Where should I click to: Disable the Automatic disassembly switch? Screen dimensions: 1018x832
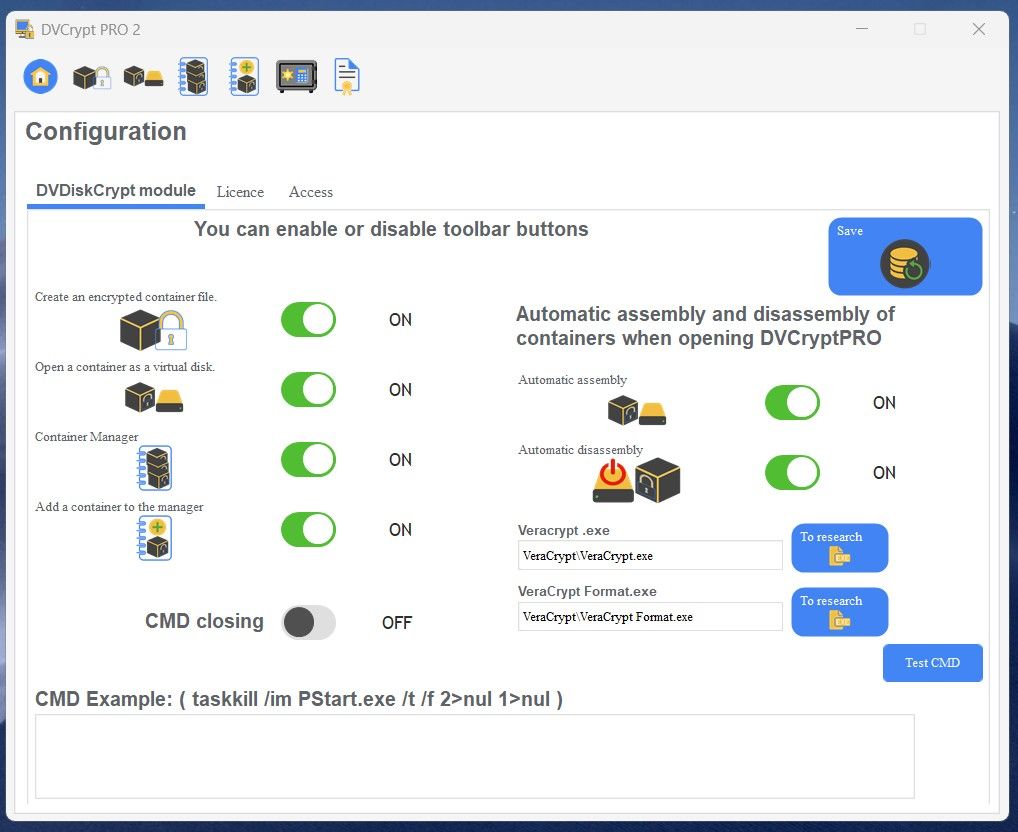point(792,473)
